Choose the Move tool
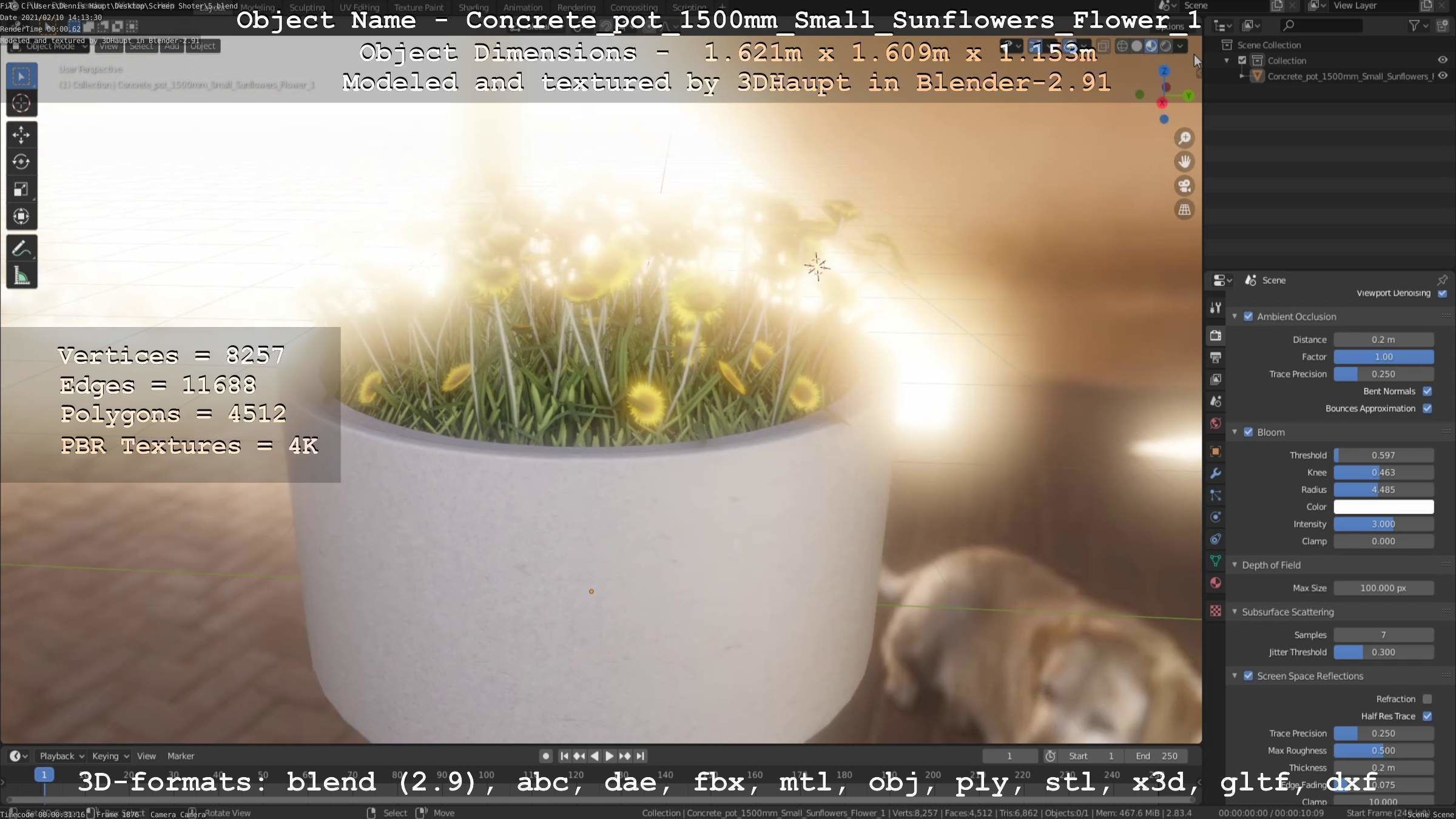 (x=21, y=135)
